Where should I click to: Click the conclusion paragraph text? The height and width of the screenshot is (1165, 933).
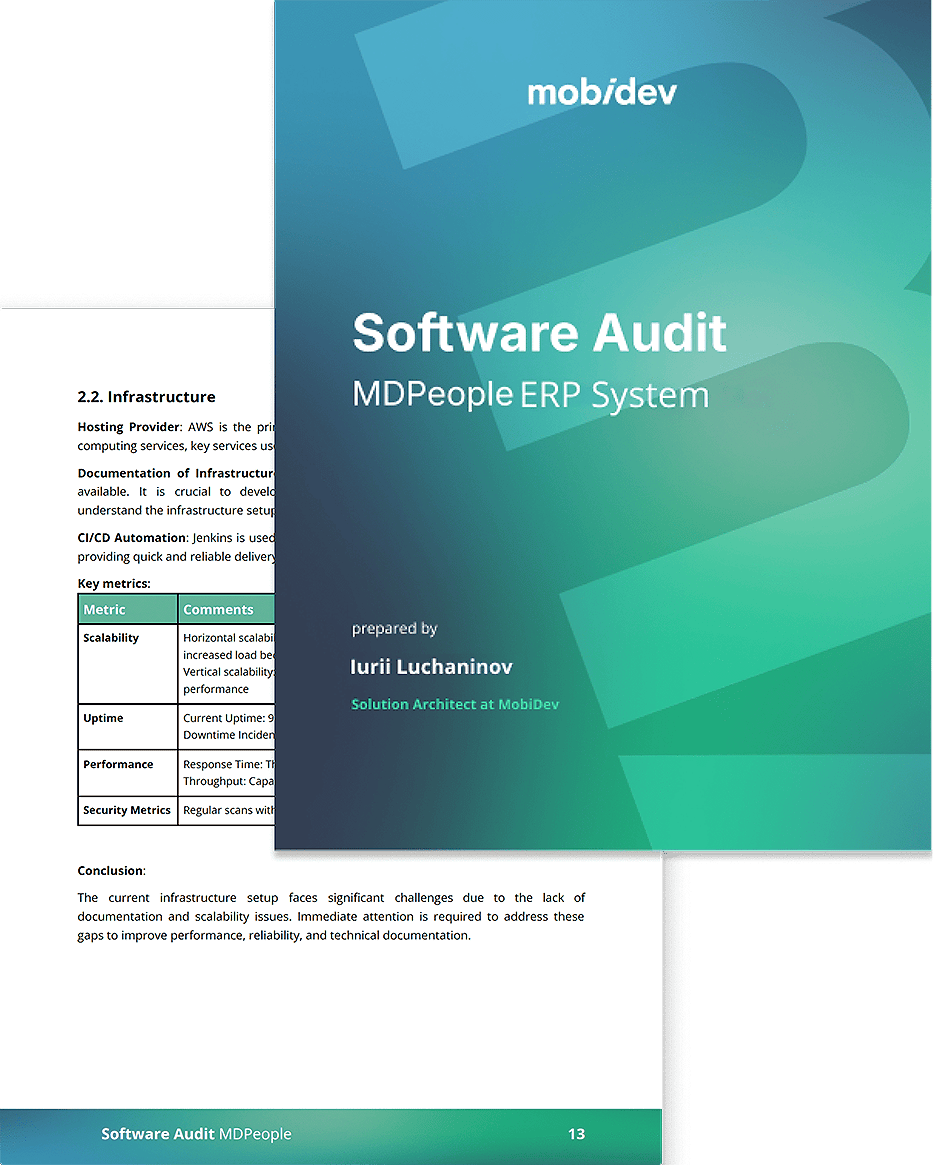coord(331,916)
